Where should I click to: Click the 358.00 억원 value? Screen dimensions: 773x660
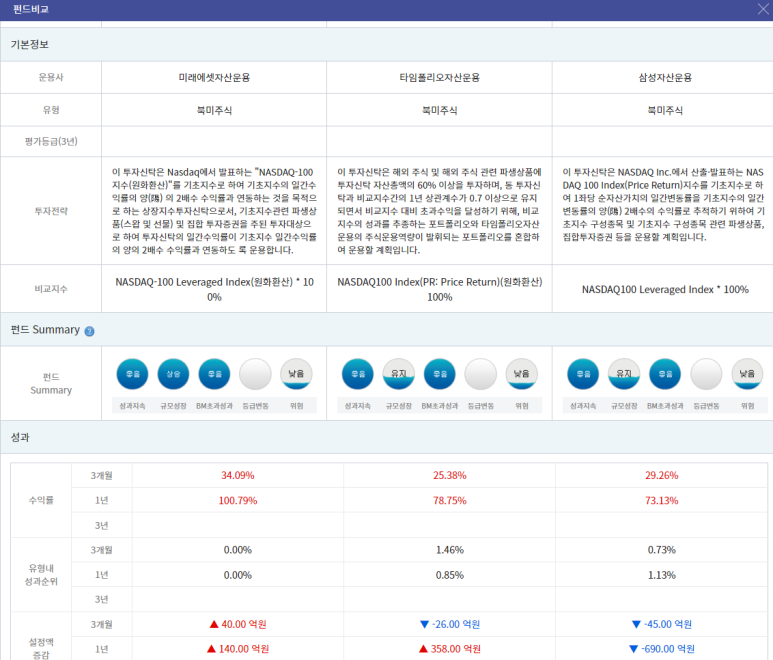click(456, 649)
